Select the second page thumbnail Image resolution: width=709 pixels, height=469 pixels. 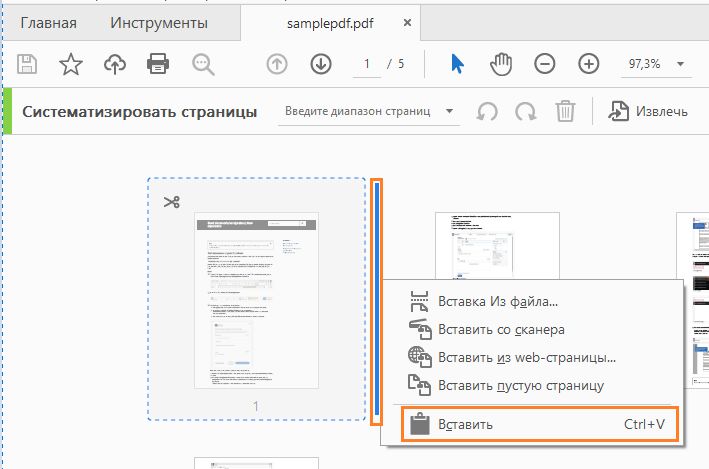497,245
